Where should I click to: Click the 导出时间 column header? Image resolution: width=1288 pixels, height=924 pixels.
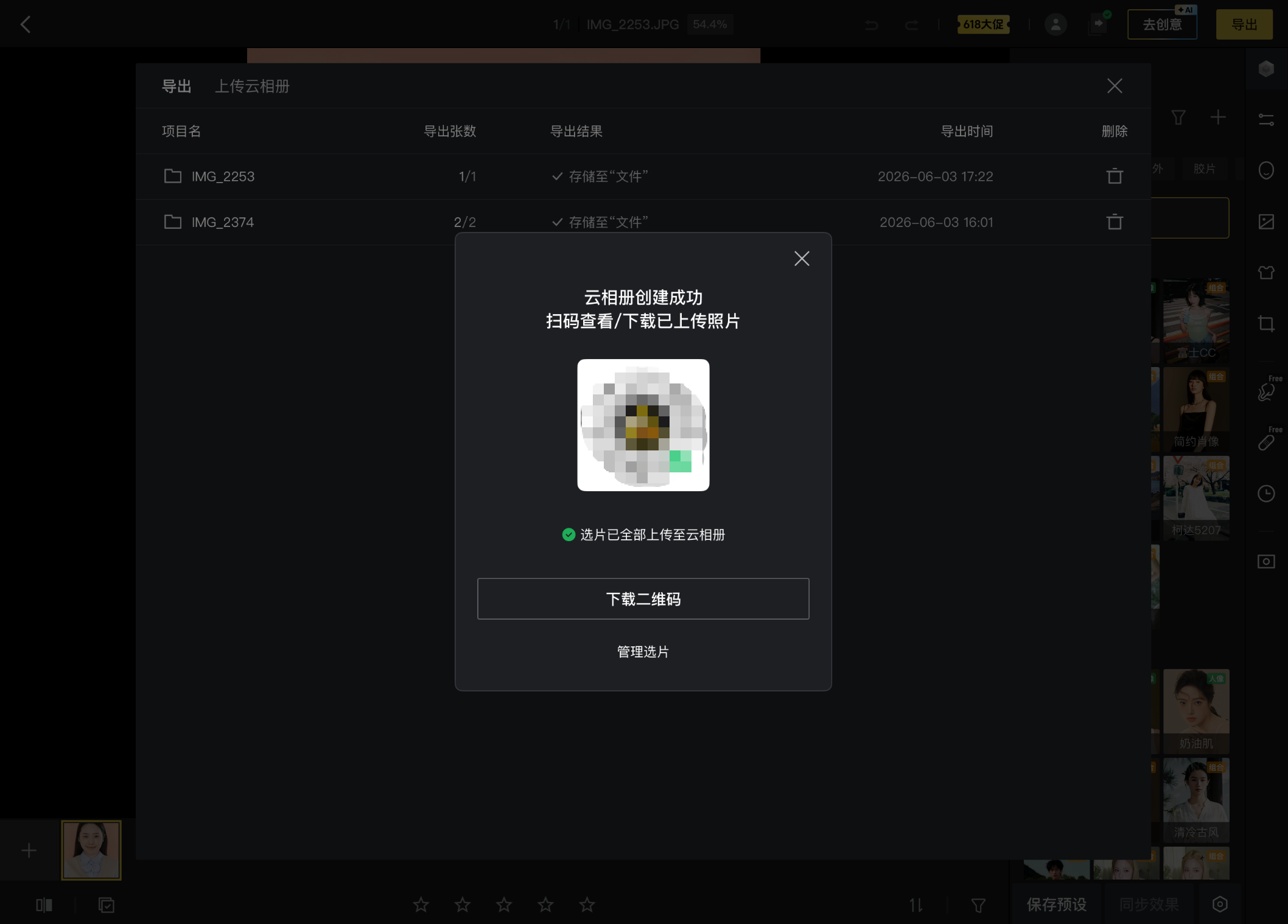[967, 131]
